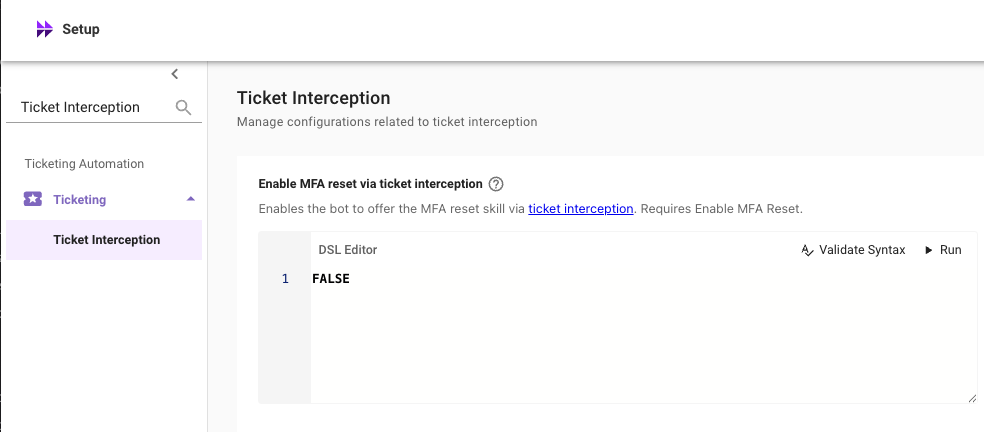Focus the sidebar search field

click(90, 107)
